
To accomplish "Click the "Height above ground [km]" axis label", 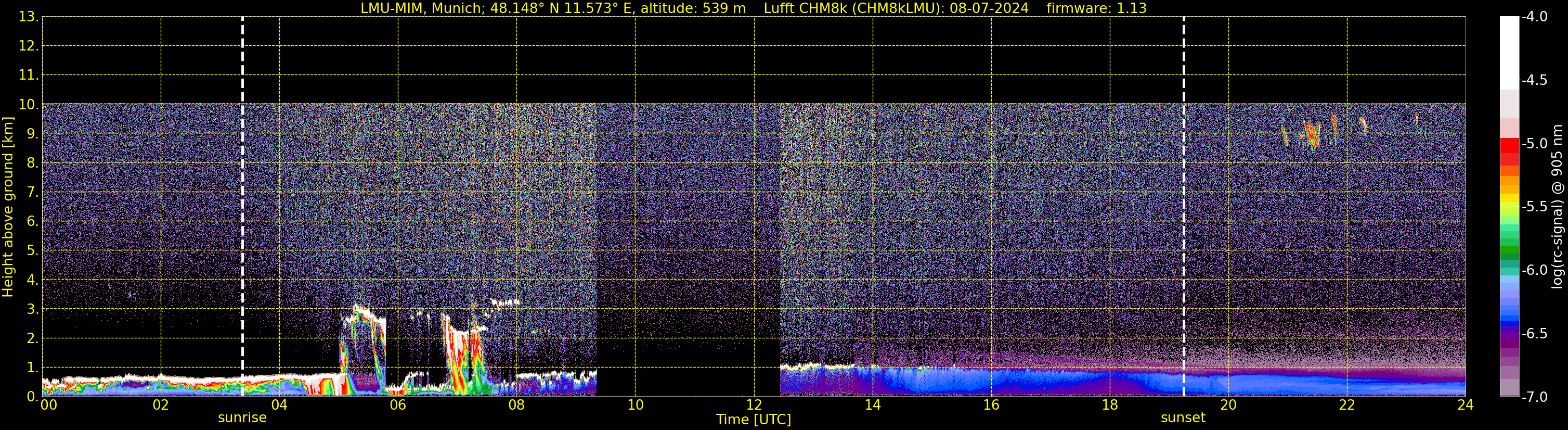I will 8,207.
